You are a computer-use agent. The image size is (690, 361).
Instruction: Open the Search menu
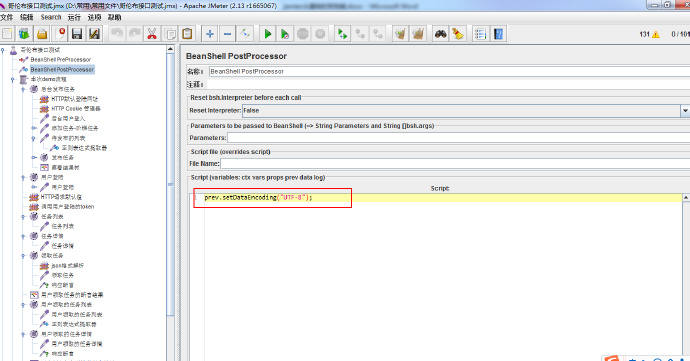(51, 17)
